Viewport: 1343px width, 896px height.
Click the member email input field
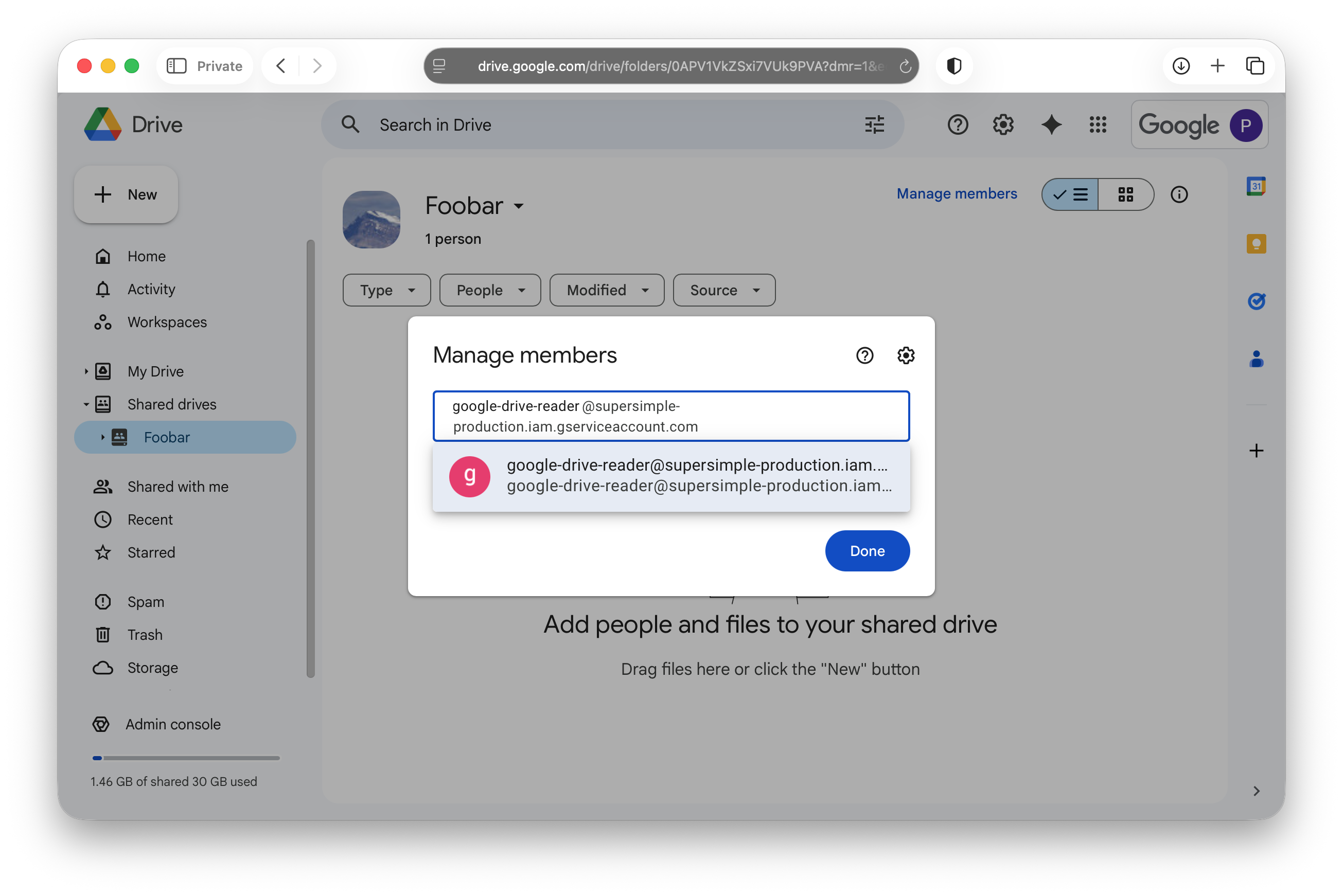pyautogui.click(x=671, y=416)
